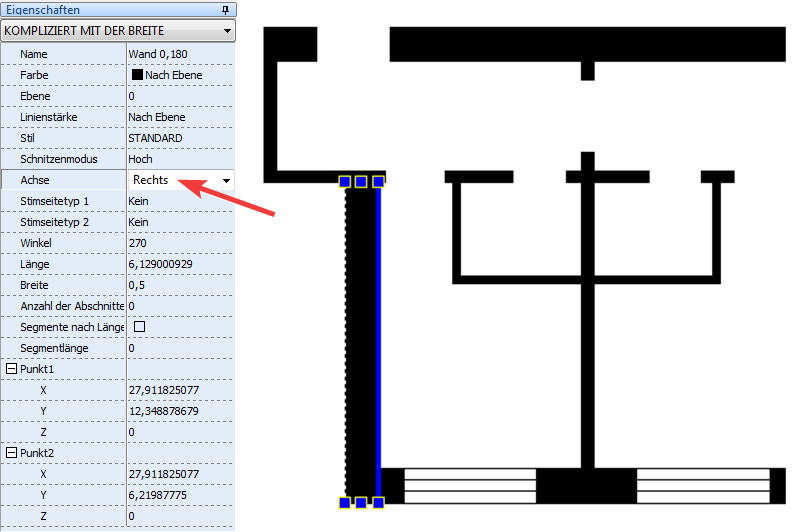The image size is (806, 532).
Task: Open the Achse dropdown arrow
Action: click(x=227, y=181)
